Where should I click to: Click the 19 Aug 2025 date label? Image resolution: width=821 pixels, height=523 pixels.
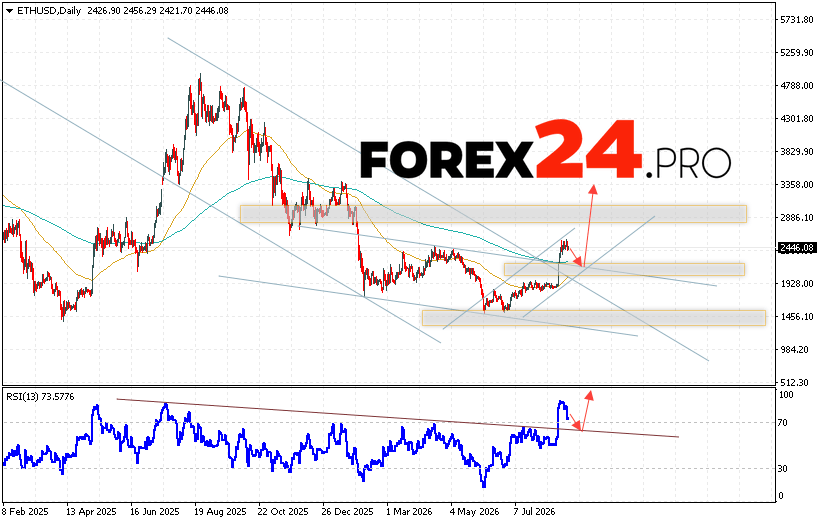[x=220, y=511]
